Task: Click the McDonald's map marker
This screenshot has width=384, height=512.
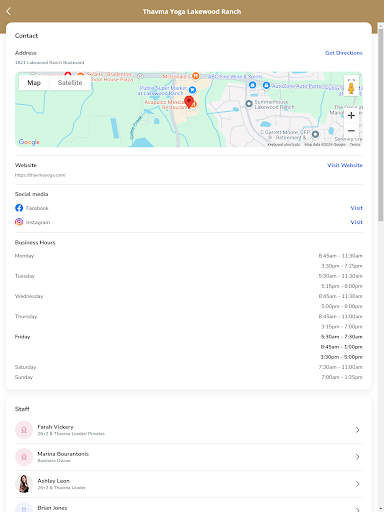Action: click(x=196, y=76)
